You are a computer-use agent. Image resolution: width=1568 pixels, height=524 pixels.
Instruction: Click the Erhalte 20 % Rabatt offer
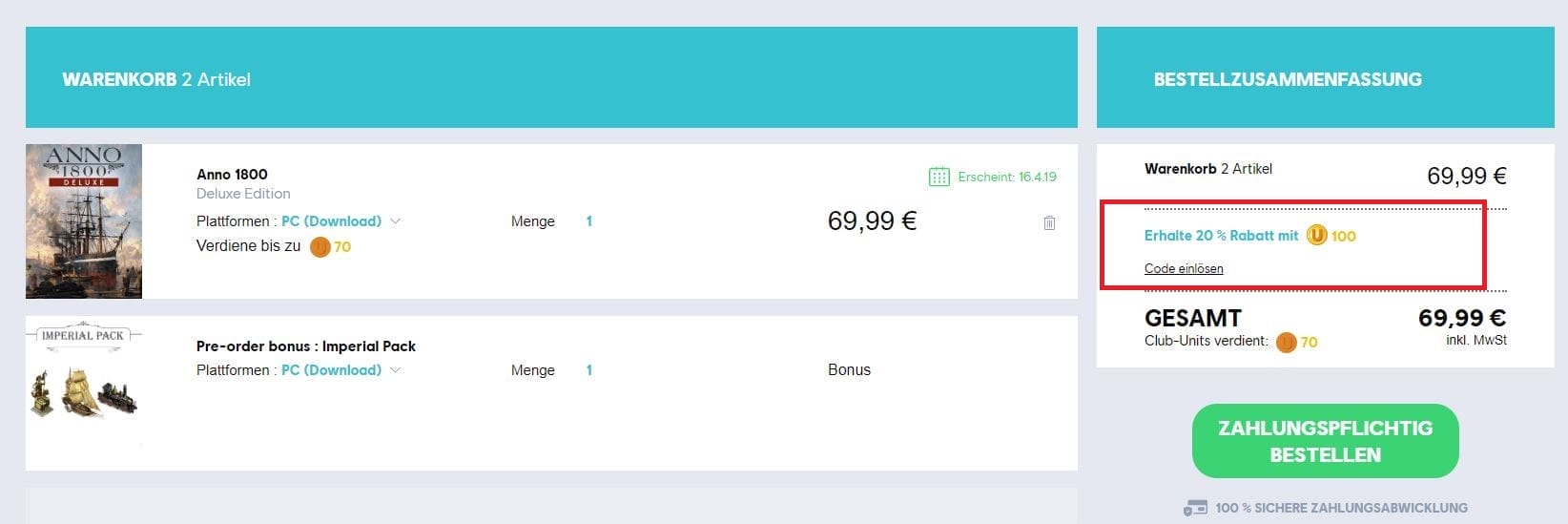coord(1221,236)
